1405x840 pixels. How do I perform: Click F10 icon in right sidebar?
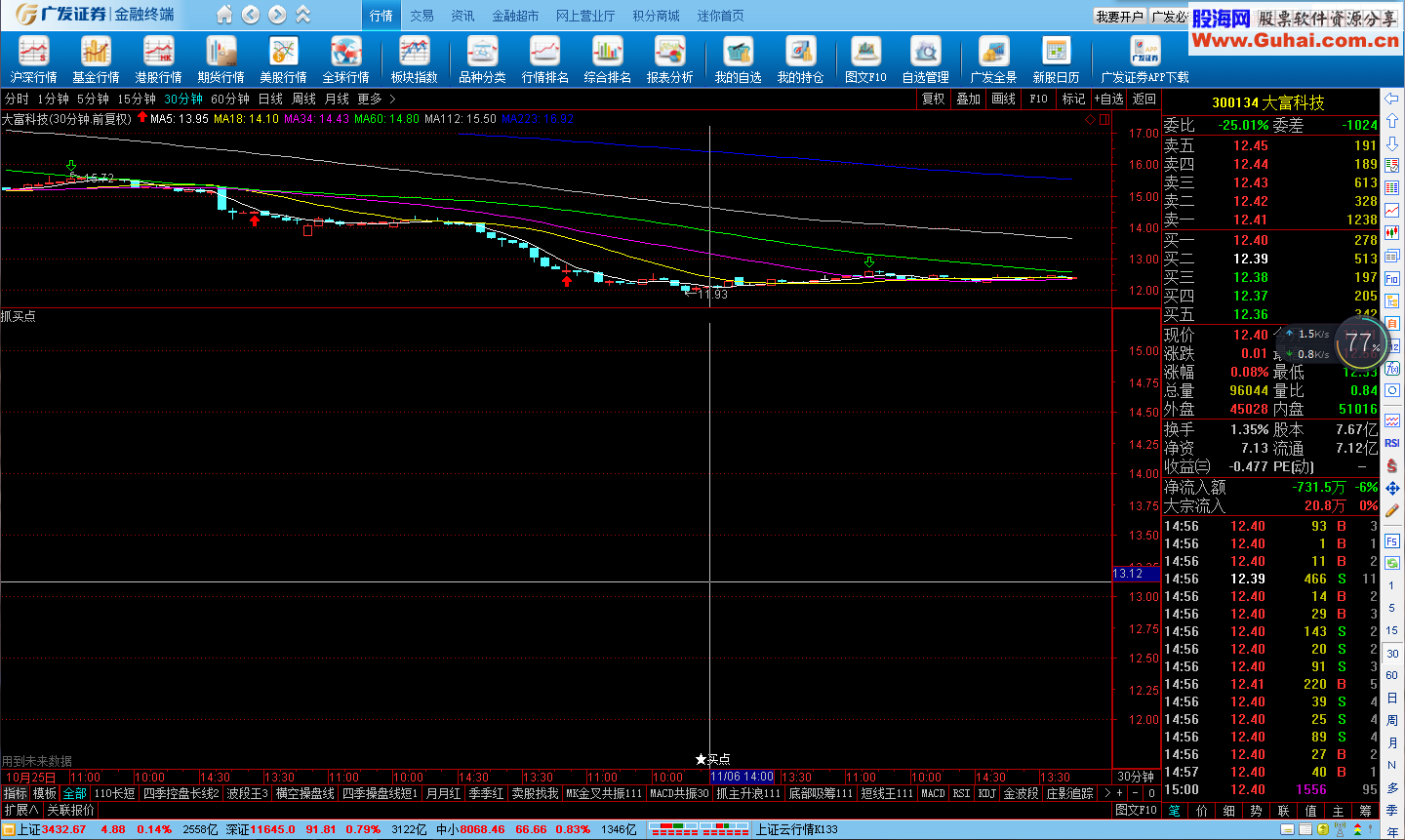(1392, 278)
